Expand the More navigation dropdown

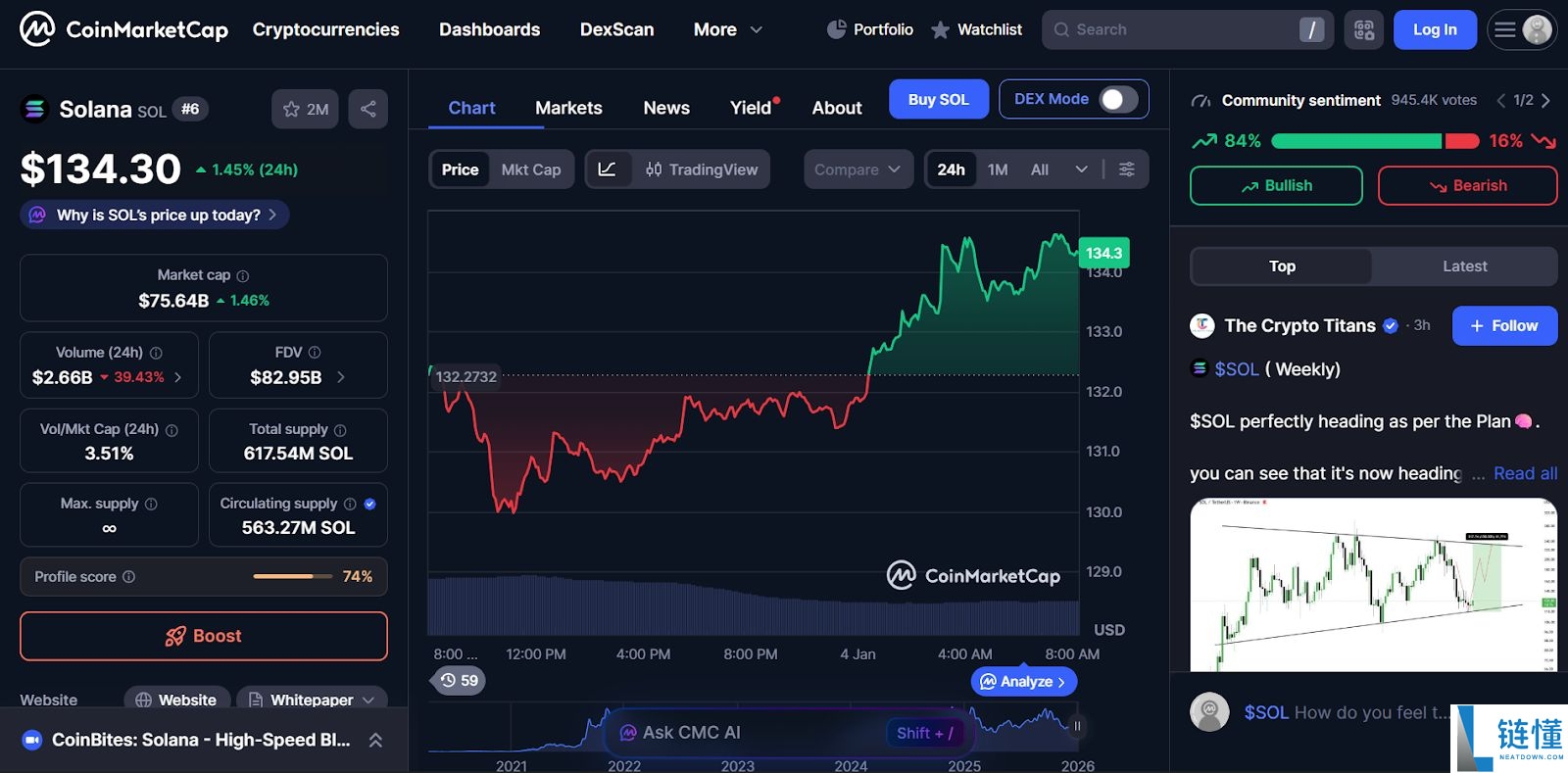(728, 29)
